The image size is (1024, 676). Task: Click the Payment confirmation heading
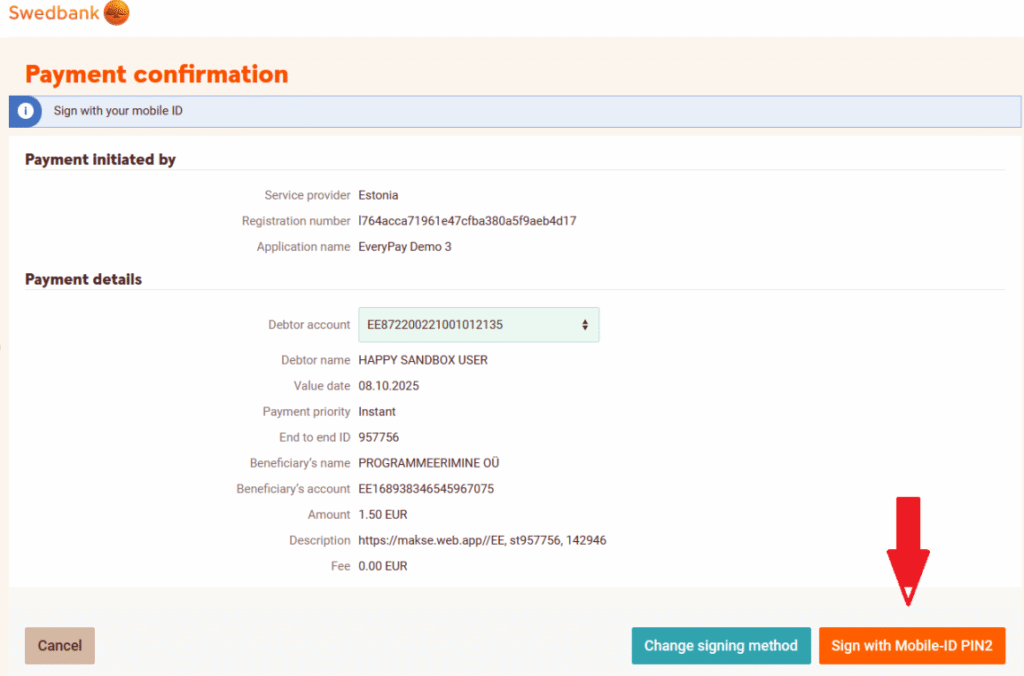156,74
